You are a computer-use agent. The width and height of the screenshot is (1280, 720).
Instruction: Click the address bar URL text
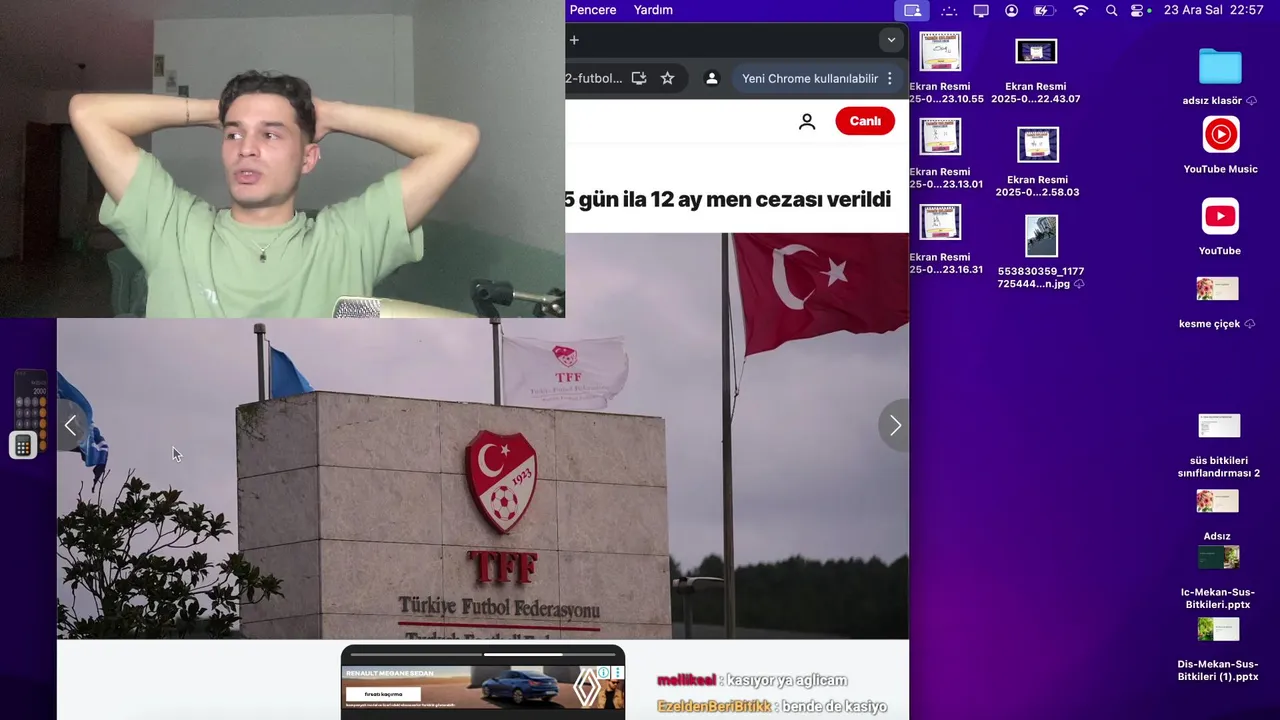pos(594,78)
